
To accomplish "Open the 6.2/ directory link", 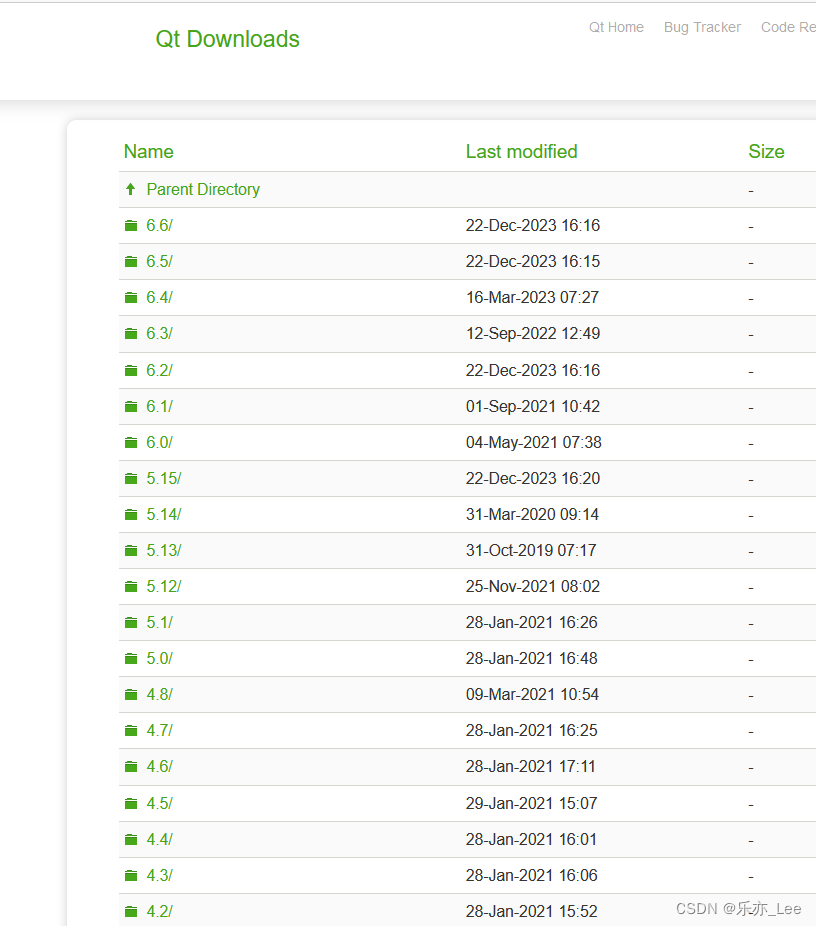I will tap(159, 371).
